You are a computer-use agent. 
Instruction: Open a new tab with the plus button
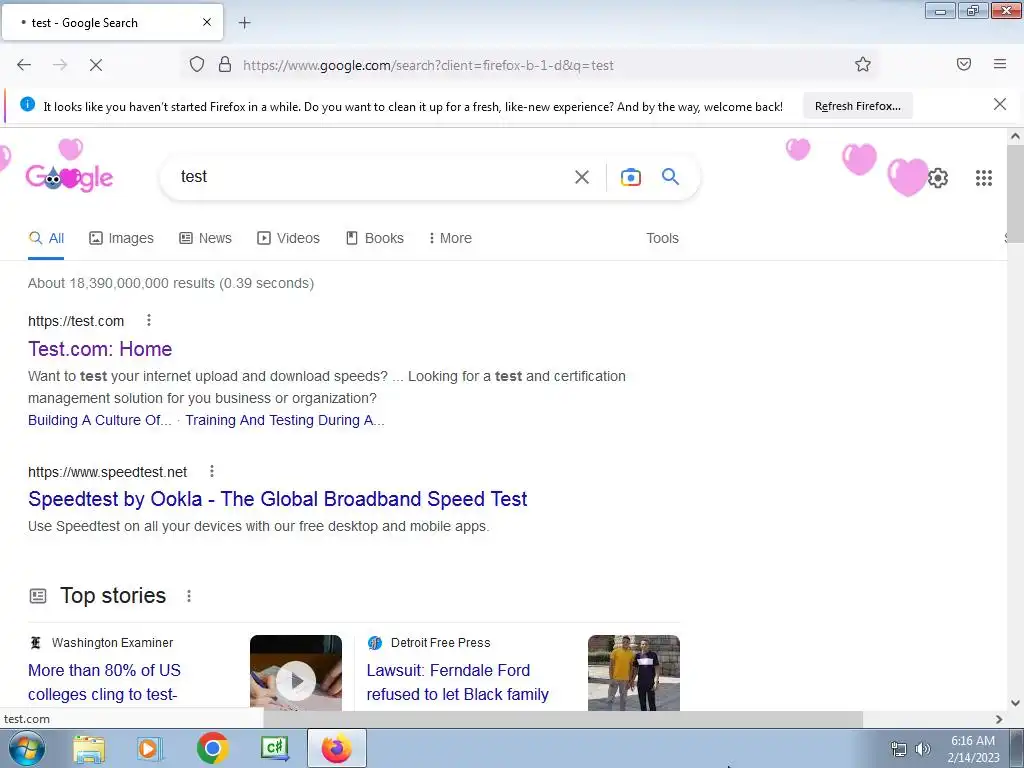coord(244,23)
